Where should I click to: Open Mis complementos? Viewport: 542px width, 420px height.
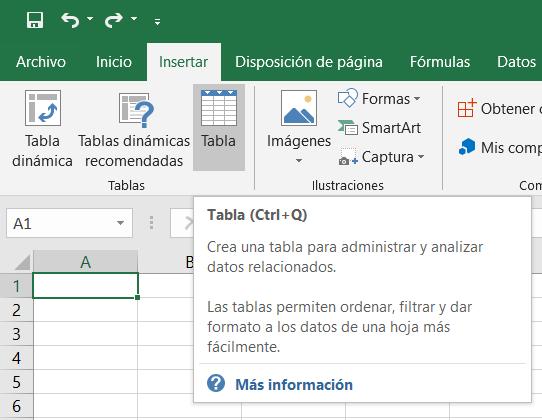499,148
